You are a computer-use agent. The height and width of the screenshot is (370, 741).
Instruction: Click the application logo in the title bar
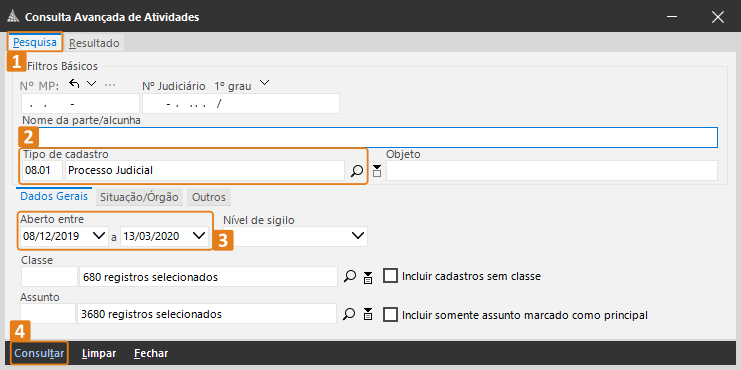[13, 17]
